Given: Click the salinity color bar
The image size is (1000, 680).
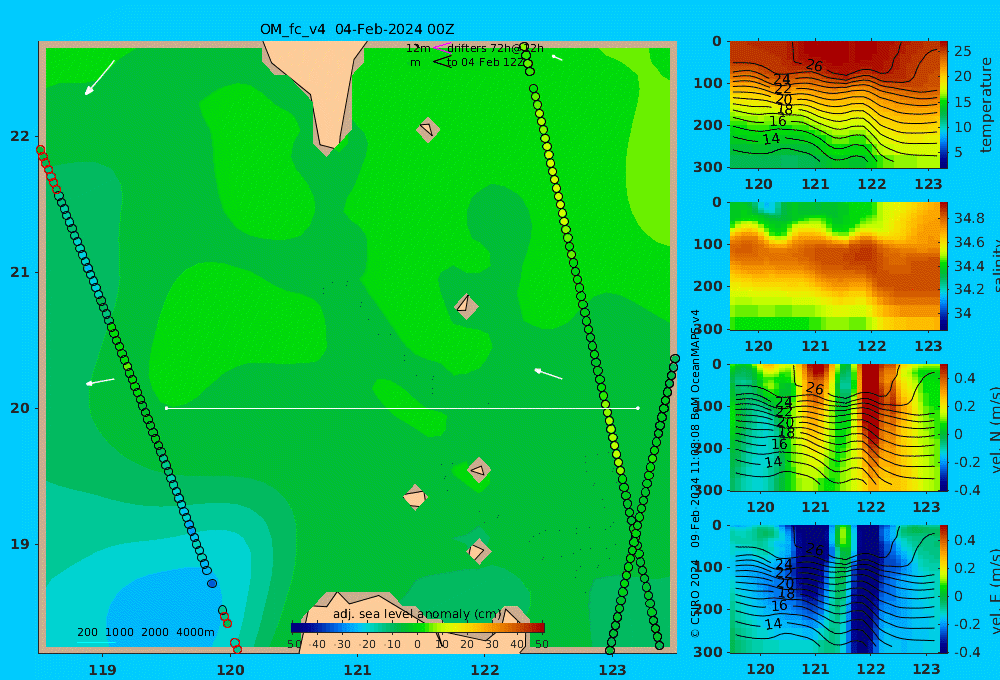Looking at the screenshot, I should (944, 266).
